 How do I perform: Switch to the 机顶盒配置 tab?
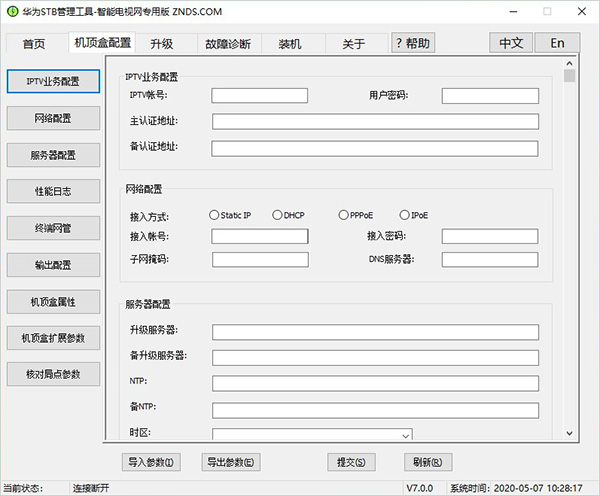click(x=102, y=42)
